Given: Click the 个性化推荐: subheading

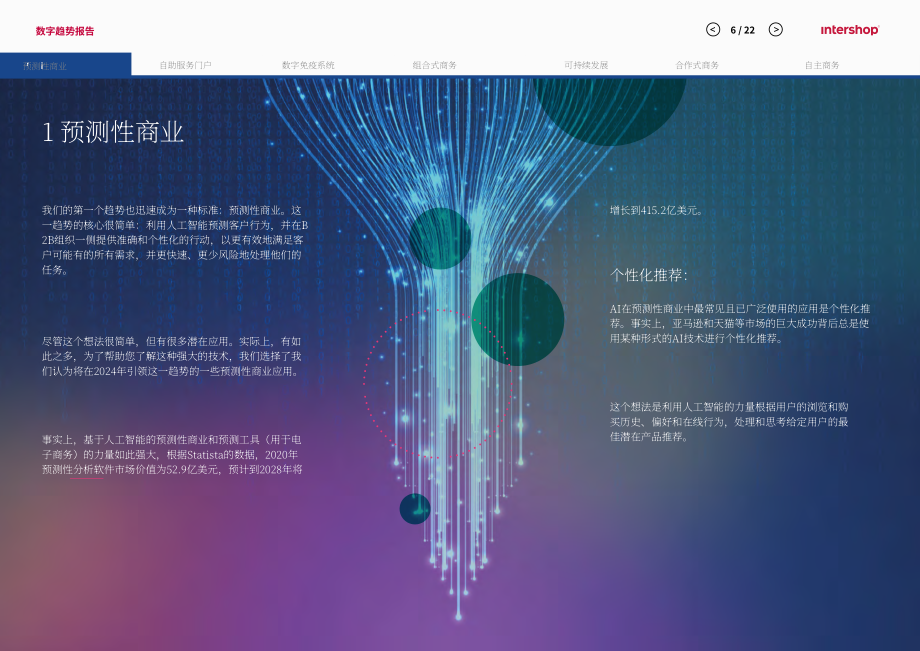Looking at the screenshot, I should [x=648, y=274].
